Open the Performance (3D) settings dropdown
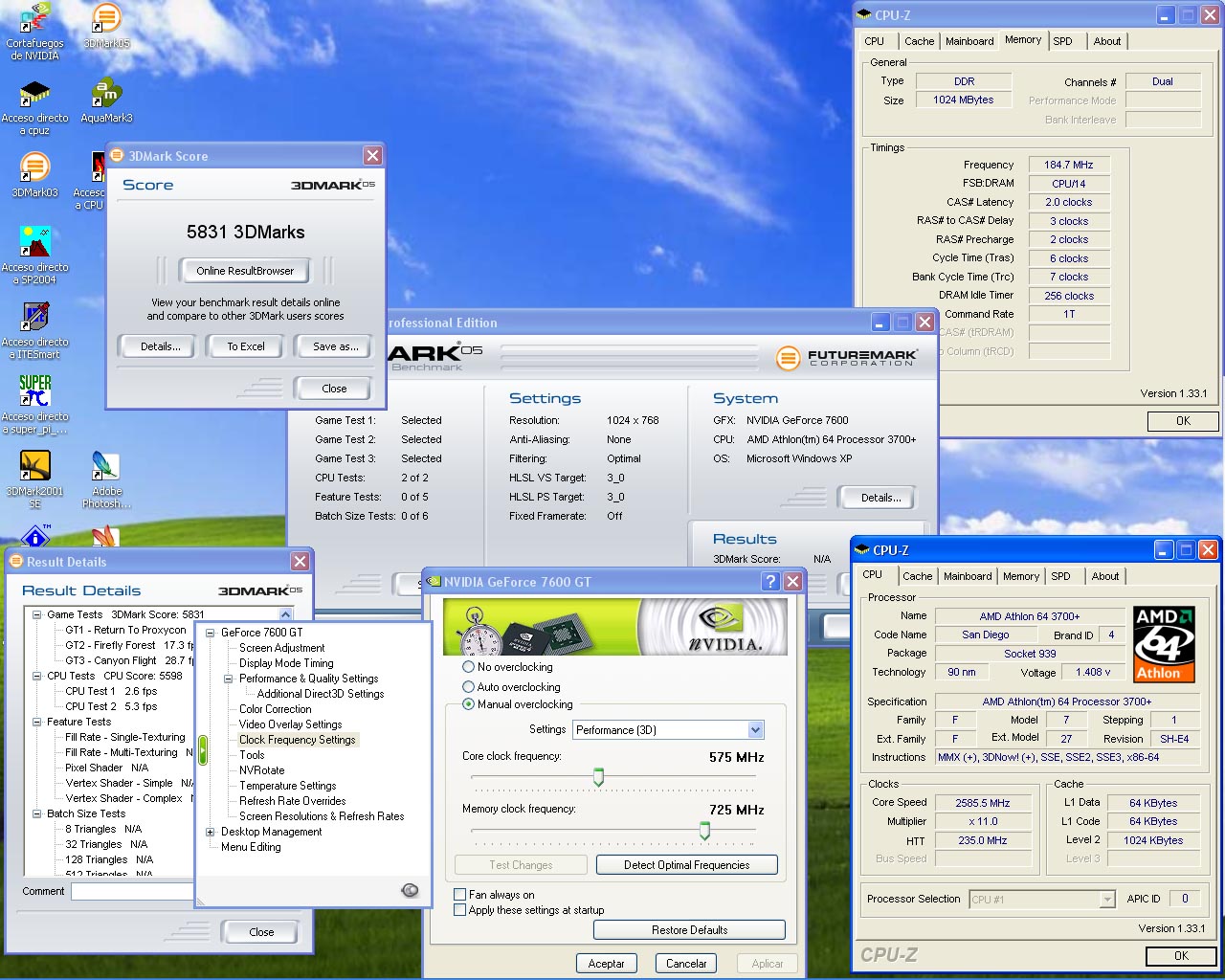 tap(755, 730)
